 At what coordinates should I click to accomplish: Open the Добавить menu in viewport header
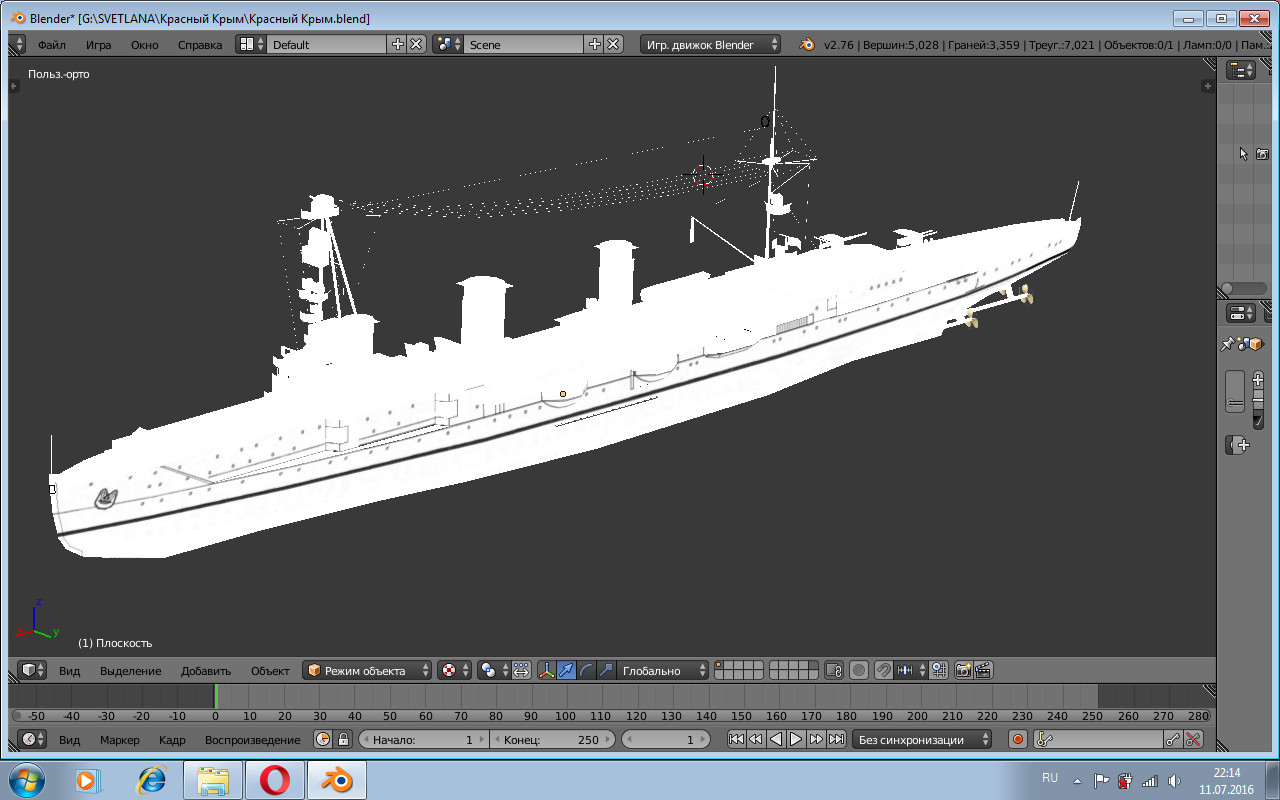pos(206,670)
